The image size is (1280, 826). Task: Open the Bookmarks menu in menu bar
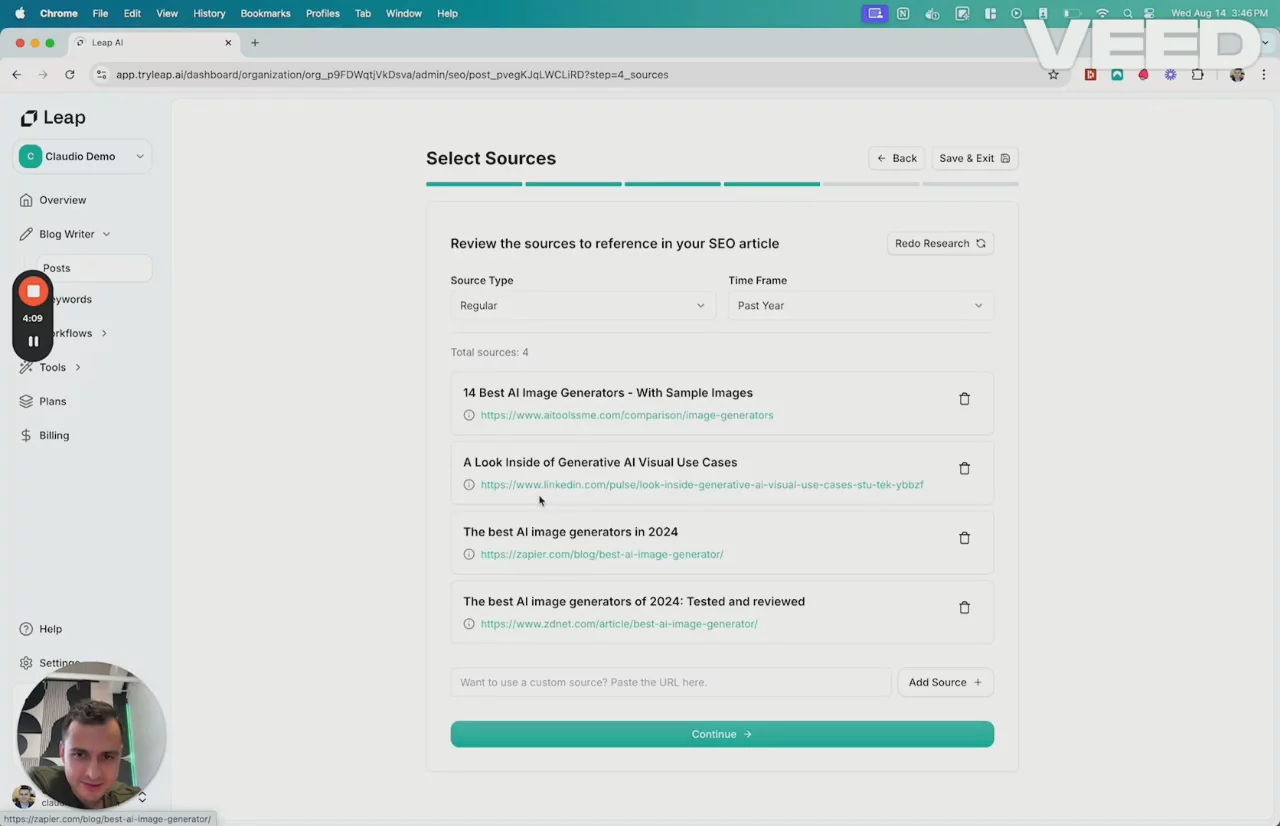coord(265,13)
